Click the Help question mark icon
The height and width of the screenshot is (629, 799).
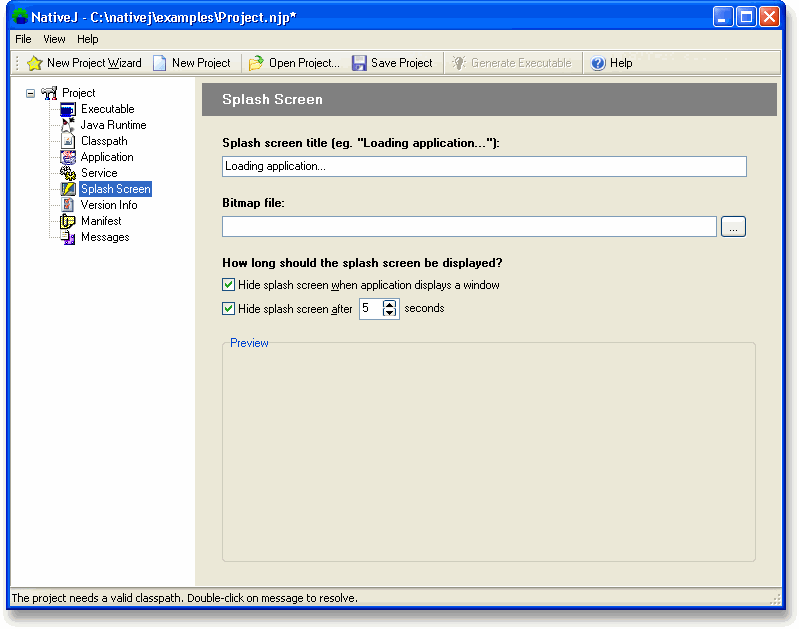point(598,63)
